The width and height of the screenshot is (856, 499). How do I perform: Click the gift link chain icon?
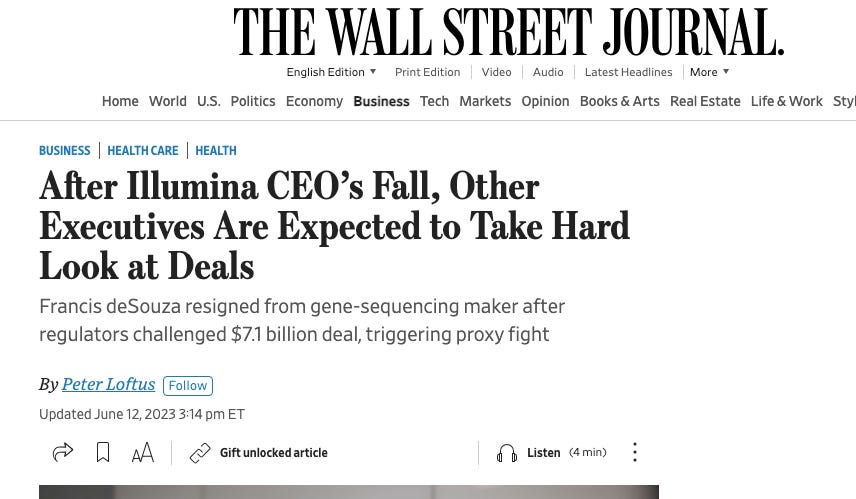[200, 453]
